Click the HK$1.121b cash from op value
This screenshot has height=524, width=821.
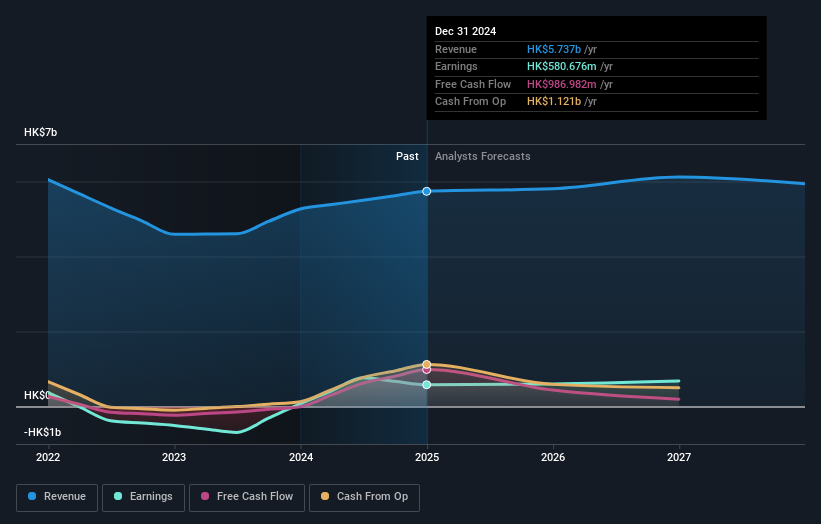(x=554, y=102)
